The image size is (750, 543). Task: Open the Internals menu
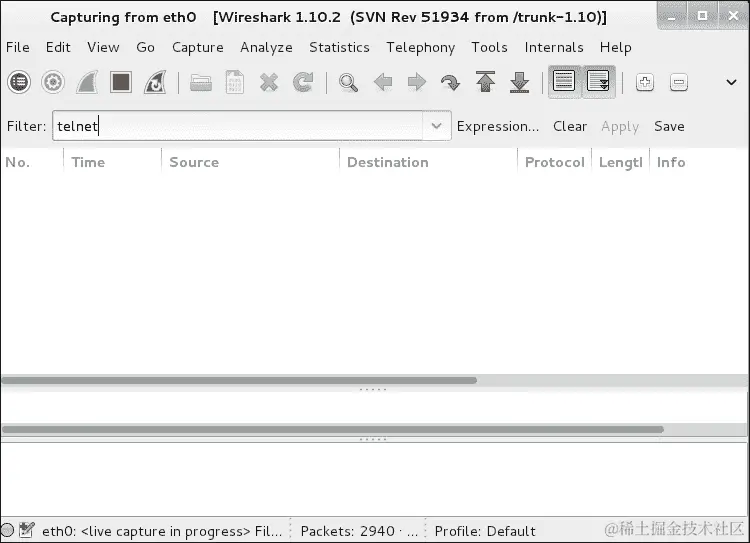tap(554, 47)
